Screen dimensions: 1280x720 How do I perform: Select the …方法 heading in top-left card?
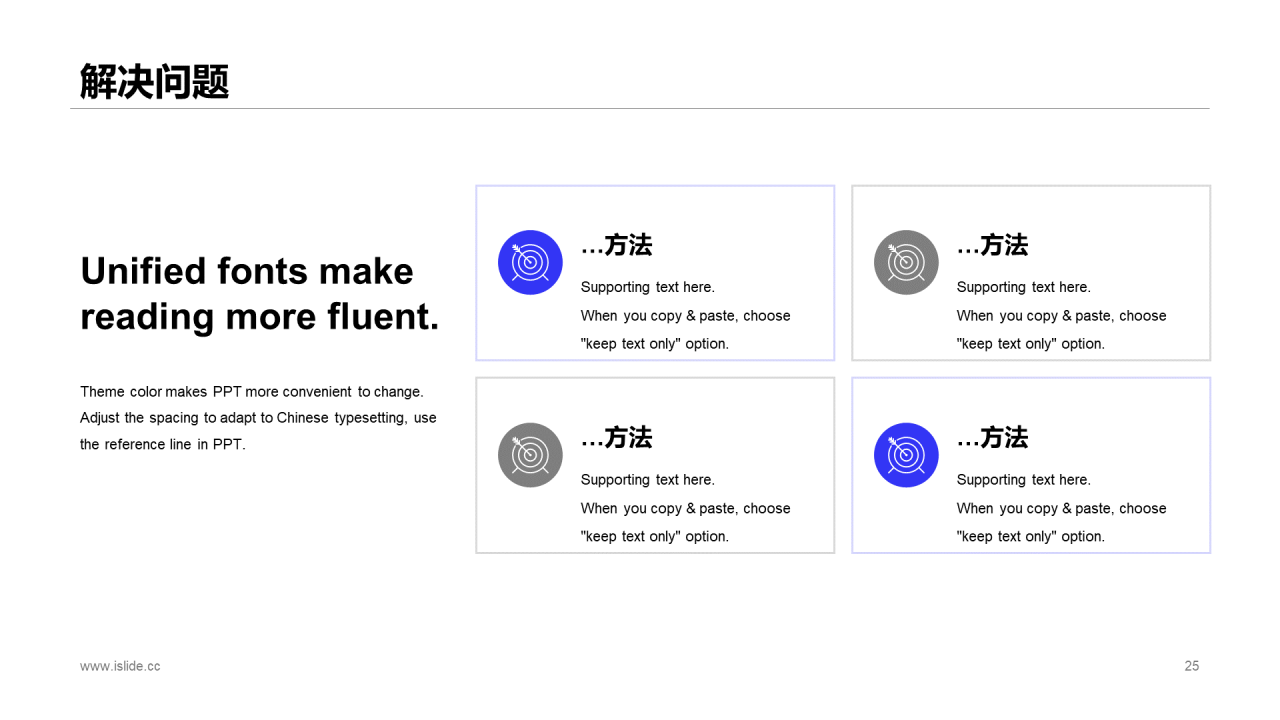click(617, 245)
